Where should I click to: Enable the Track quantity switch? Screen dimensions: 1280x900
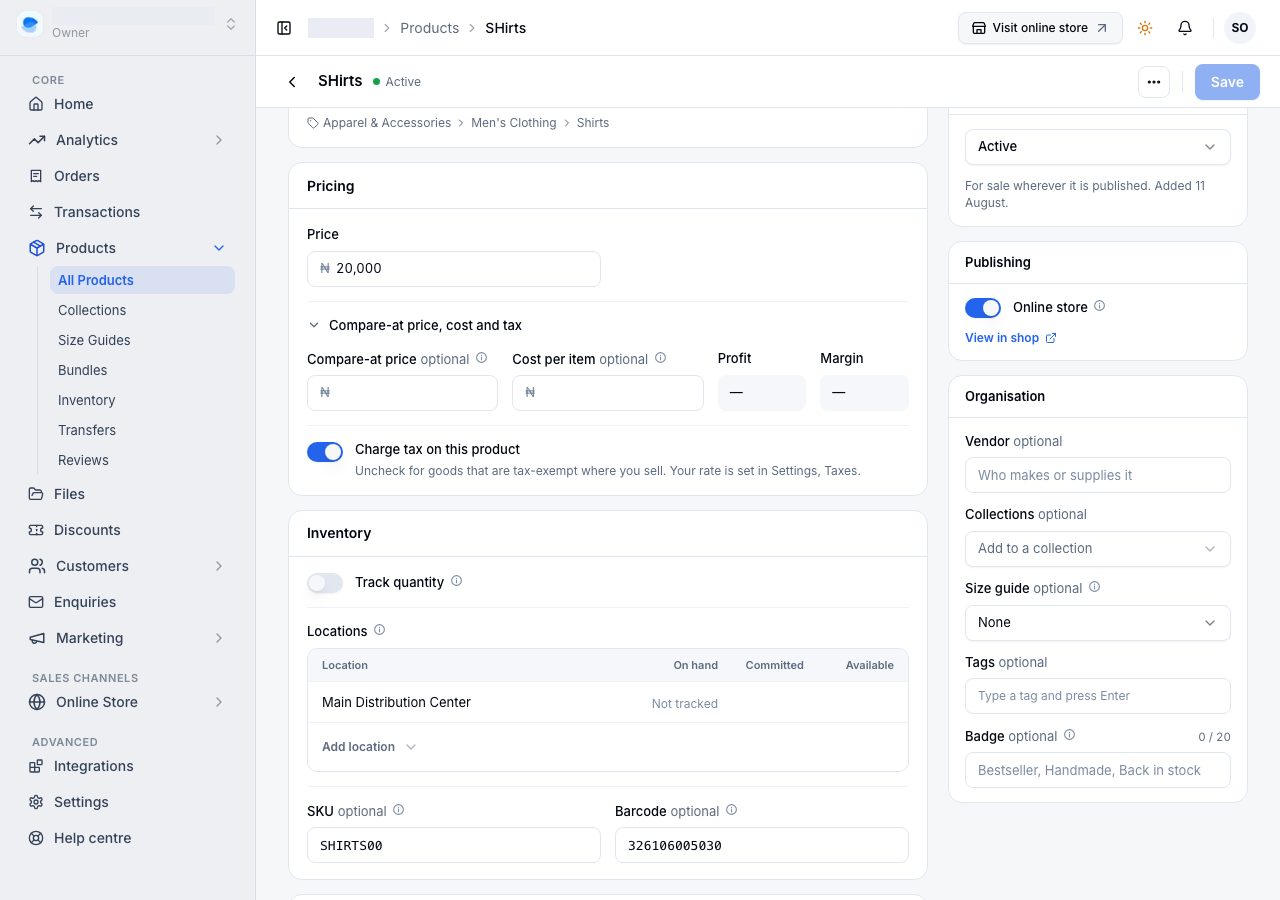[325, 583]
